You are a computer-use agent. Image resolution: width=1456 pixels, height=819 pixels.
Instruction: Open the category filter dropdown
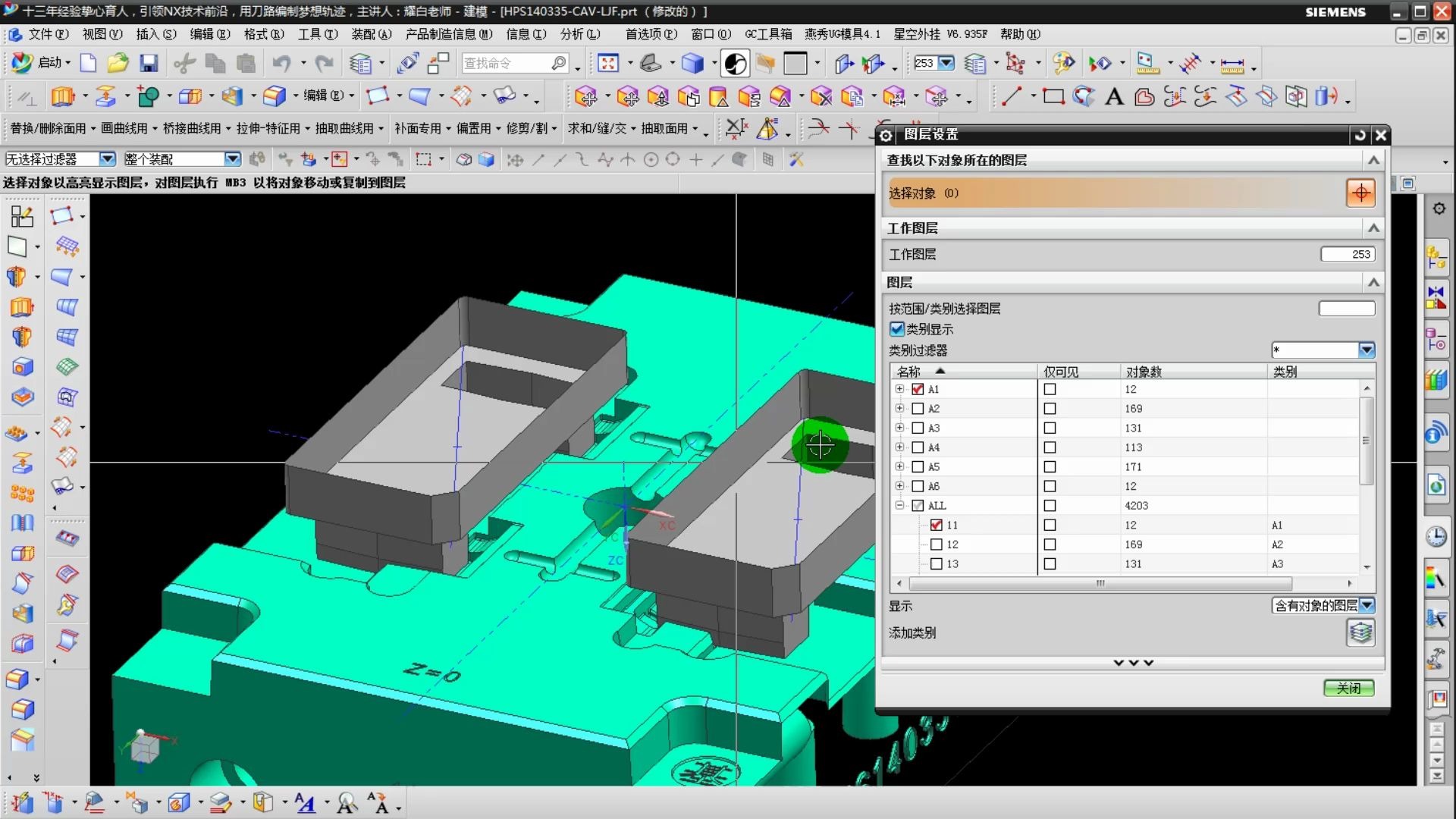pyautogui.click(x=1366, y=350)
